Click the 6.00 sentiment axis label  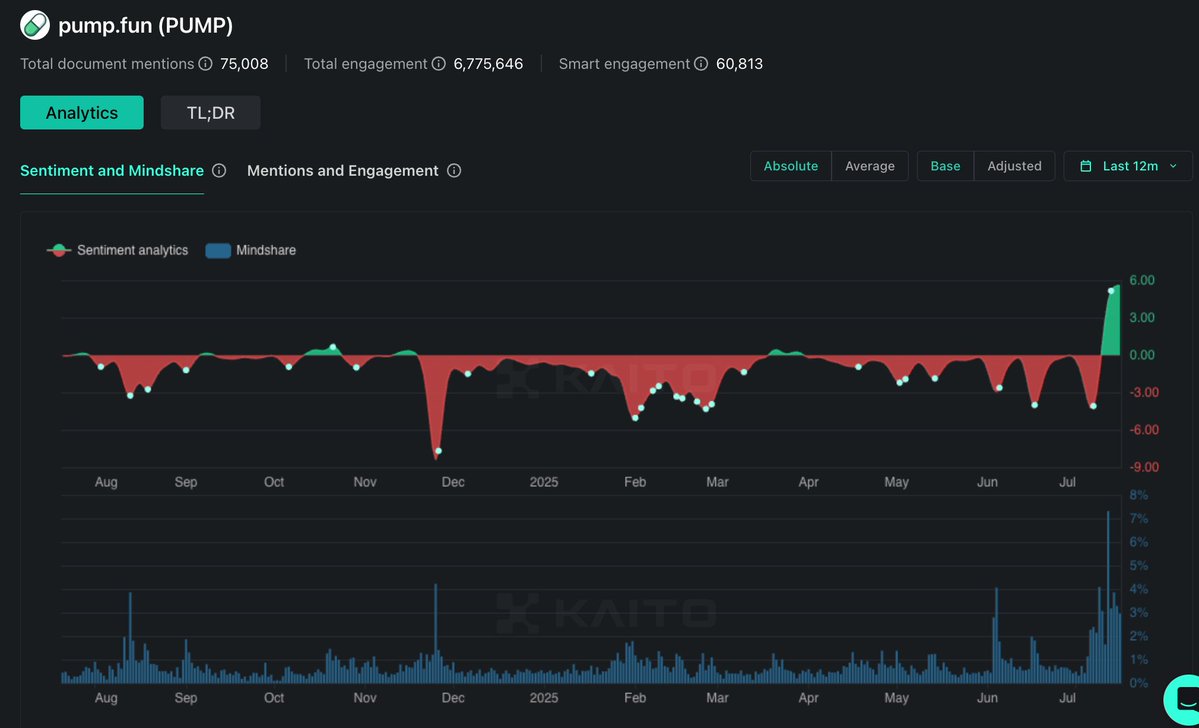1142,281
